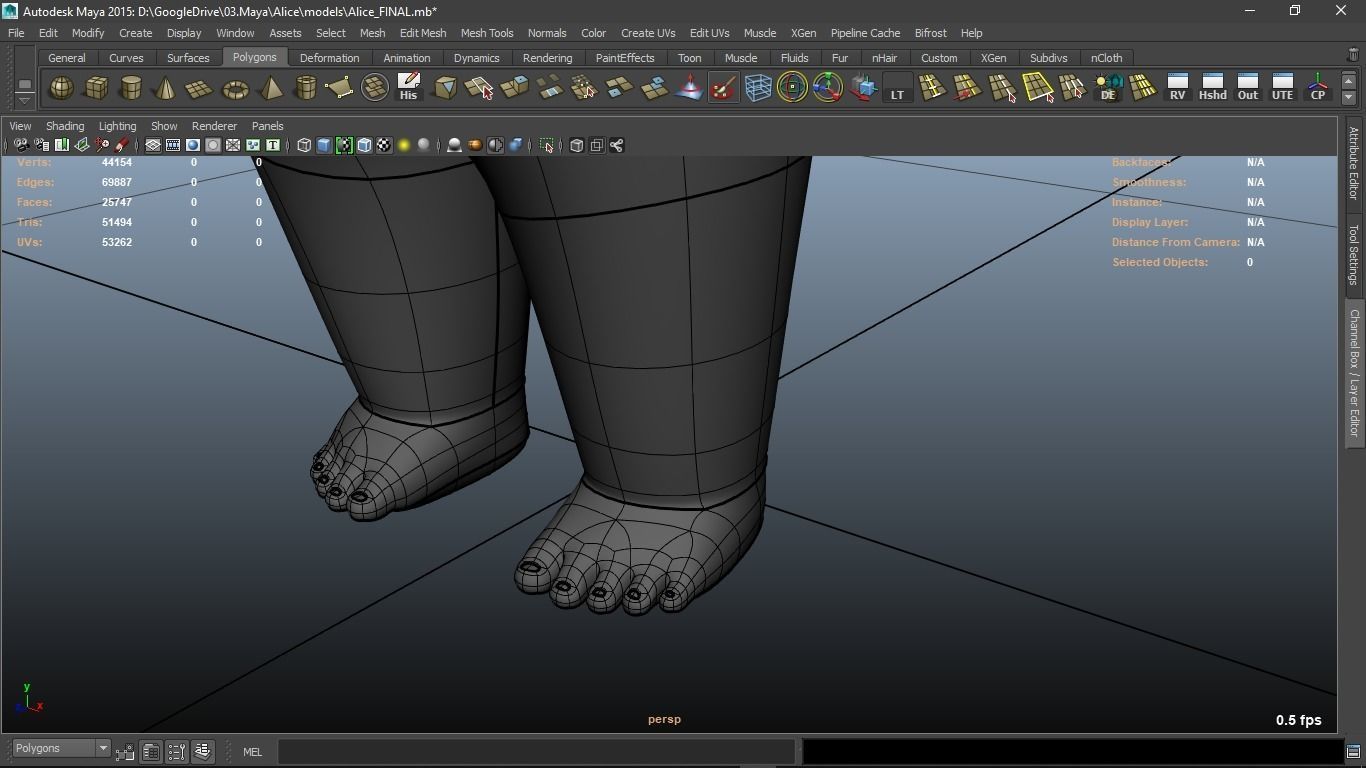Create a polygon cylinder from the shelf
Viewport: 1366px width, 768px height.
coord(131,88)
